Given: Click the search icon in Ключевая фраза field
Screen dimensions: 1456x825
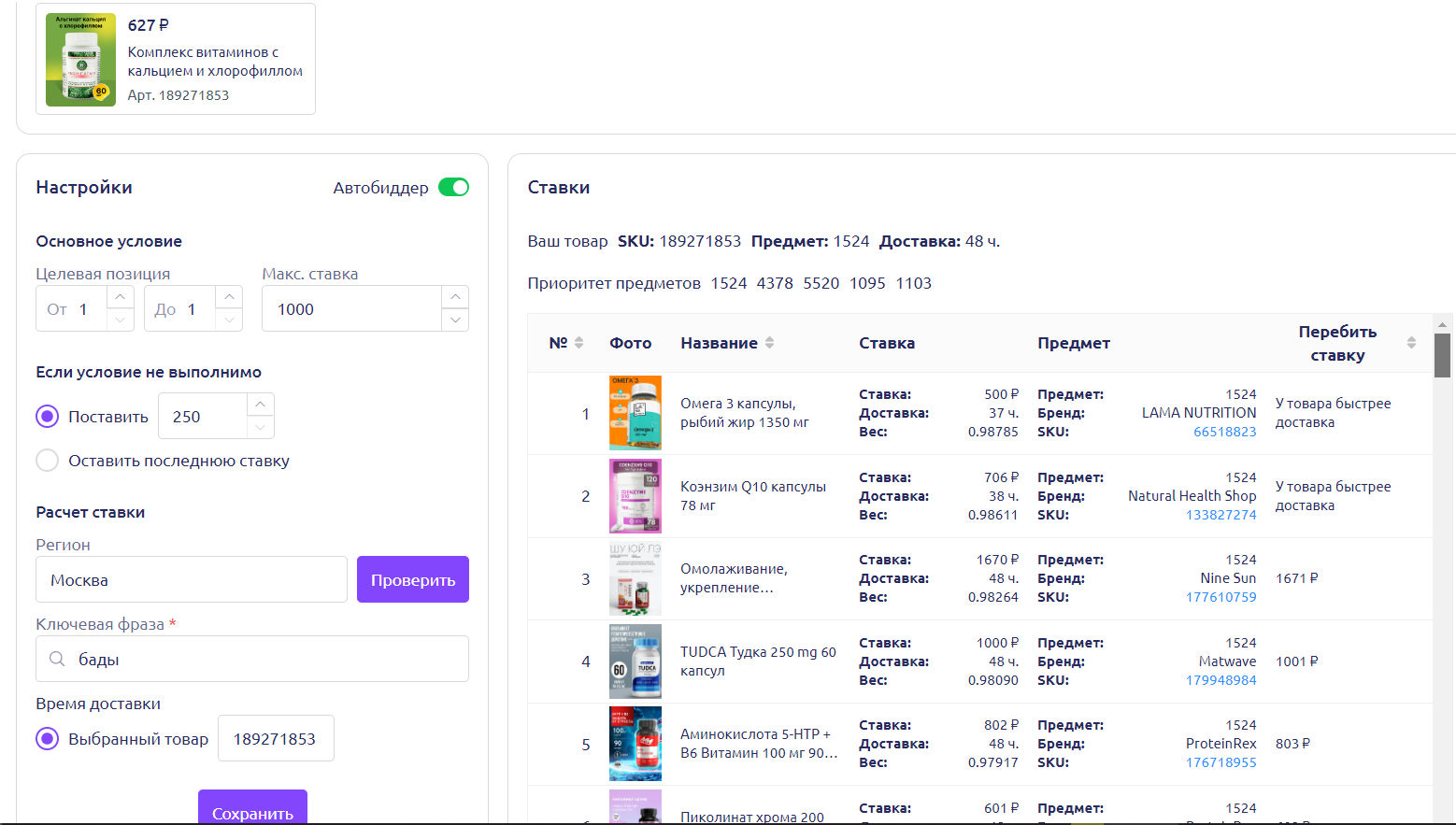Looking at the screenshot, I should point(57,660).
